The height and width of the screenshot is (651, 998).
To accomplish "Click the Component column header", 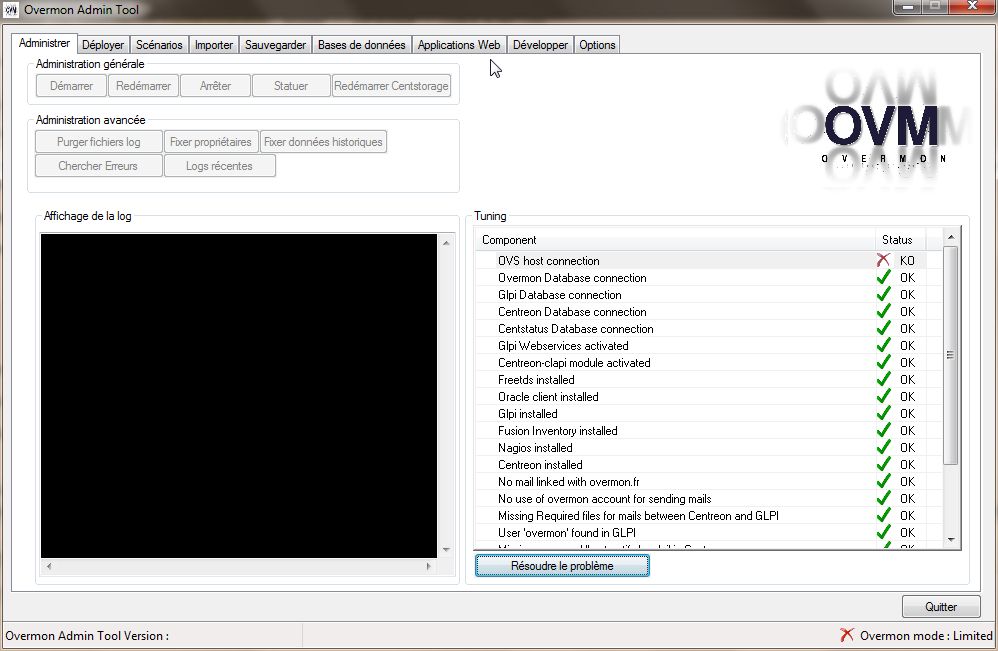I will pyautogui.click(x=675, y=240).
